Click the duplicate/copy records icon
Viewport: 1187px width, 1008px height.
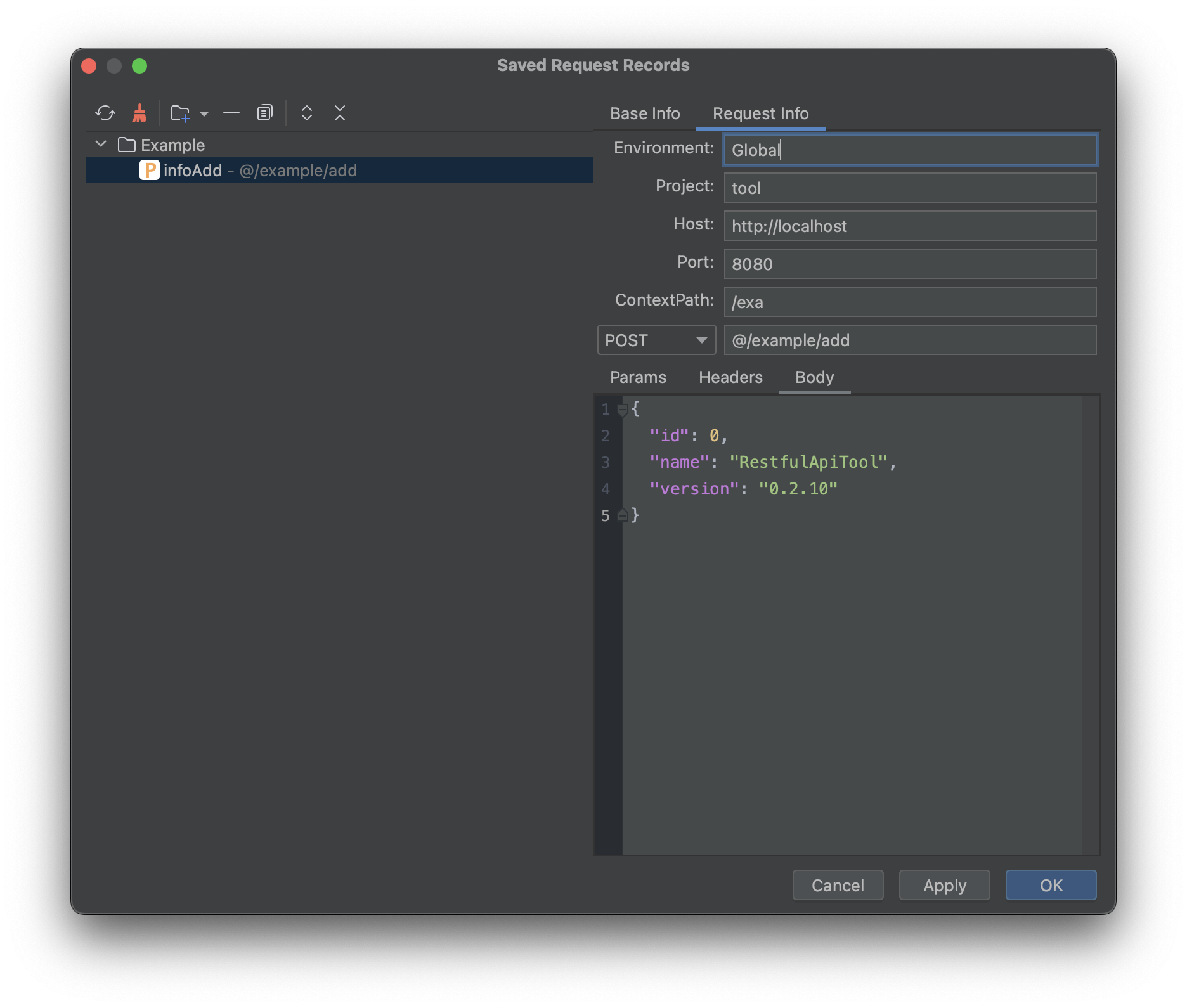(264, 112)
